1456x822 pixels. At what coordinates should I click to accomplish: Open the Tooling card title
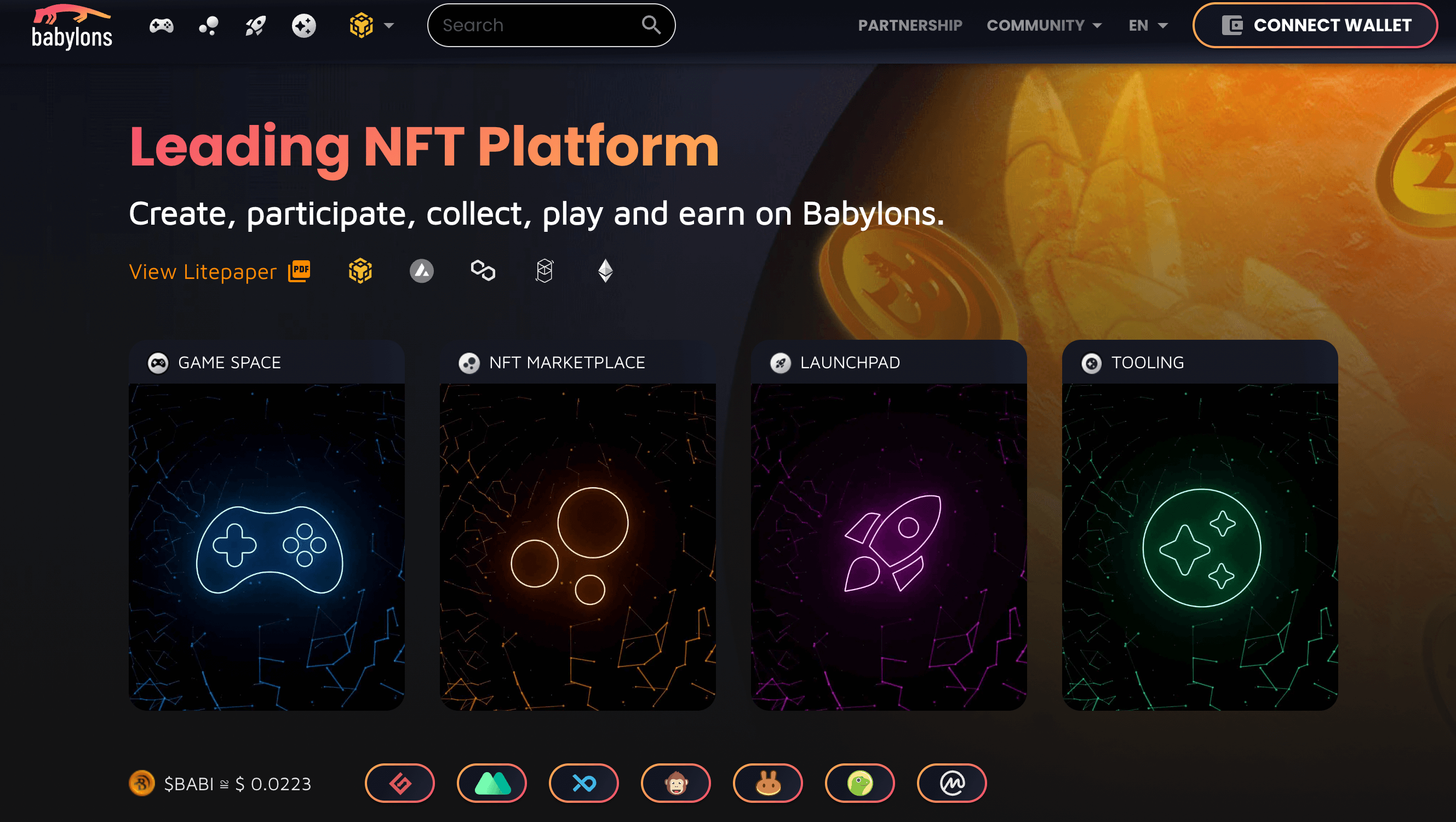tap(1148, 362)
